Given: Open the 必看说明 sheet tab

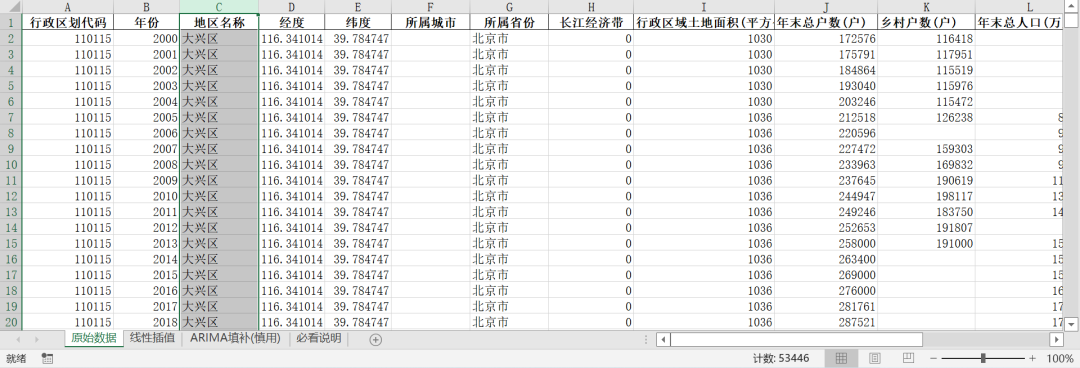Looking at the screenshot, I should coord(318,338).
